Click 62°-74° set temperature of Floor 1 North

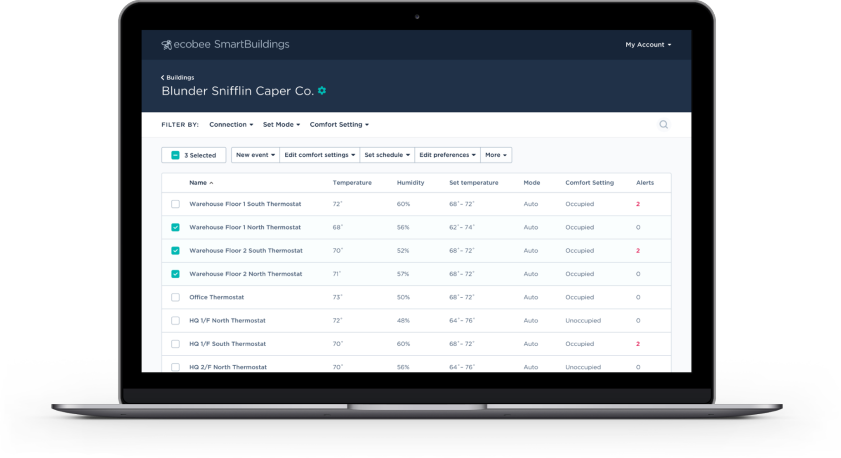pos(462,227)
